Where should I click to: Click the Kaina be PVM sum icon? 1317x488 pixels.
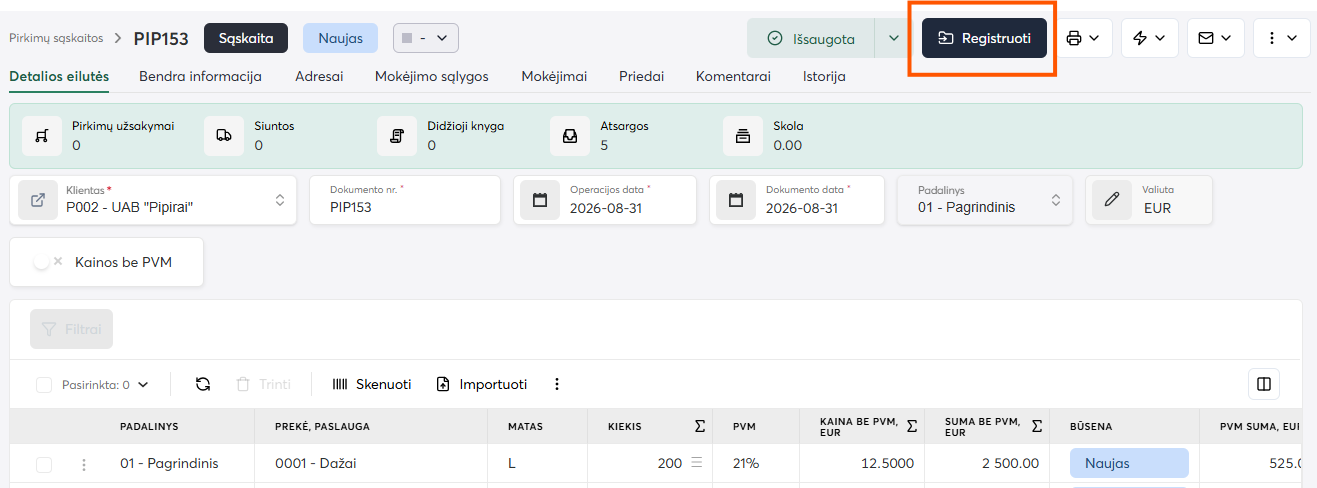click(x=912, y=426)
